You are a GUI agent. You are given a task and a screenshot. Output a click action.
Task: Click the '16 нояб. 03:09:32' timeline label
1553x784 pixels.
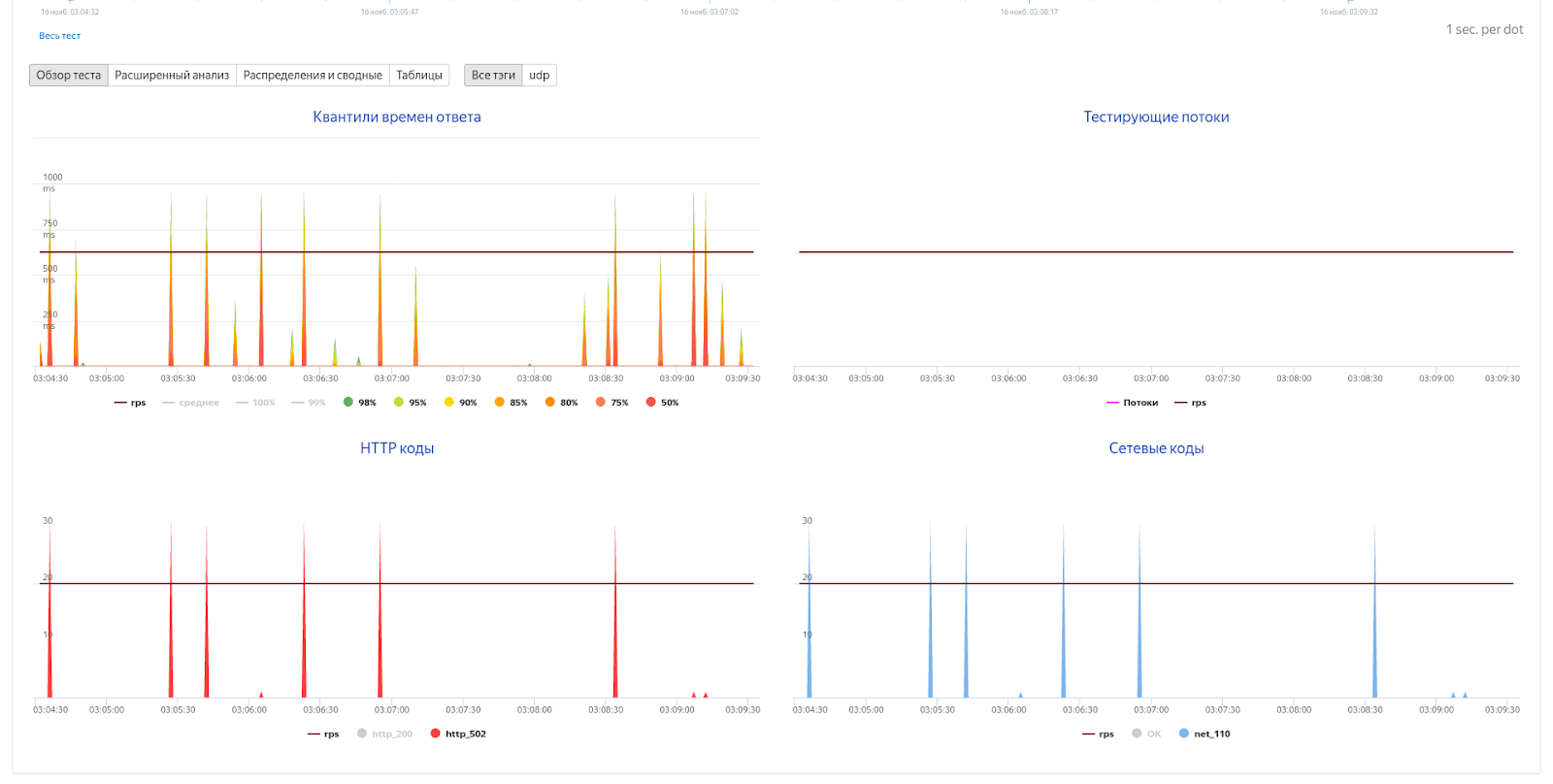(x=1348, y=13)
